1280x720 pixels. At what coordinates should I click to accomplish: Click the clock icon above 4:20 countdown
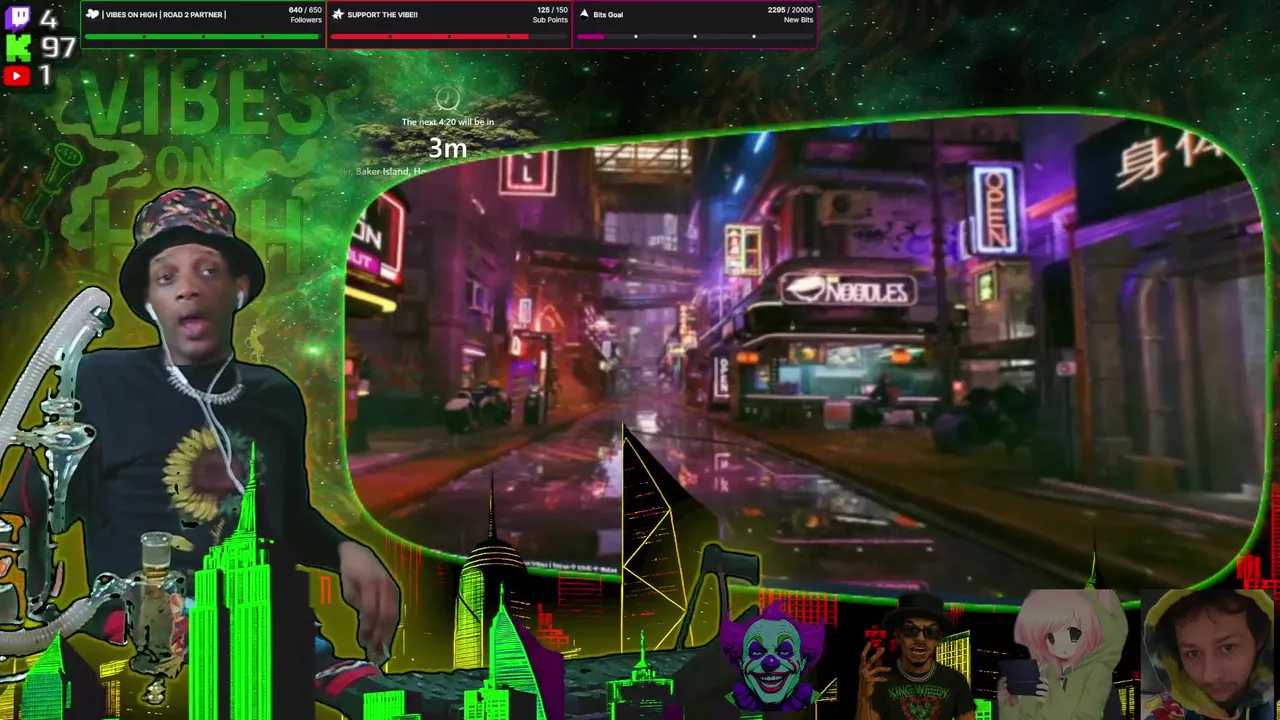447,98
